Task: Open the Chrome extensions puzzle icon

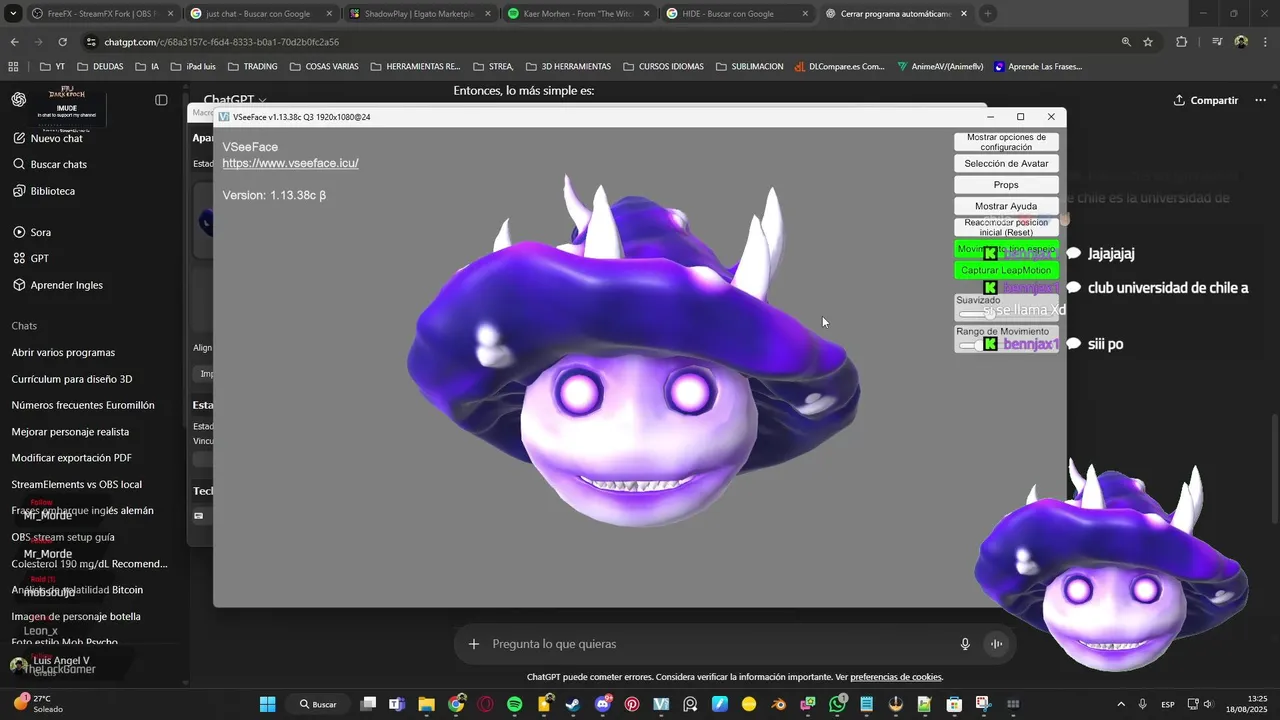Action: coord(1182,42)
